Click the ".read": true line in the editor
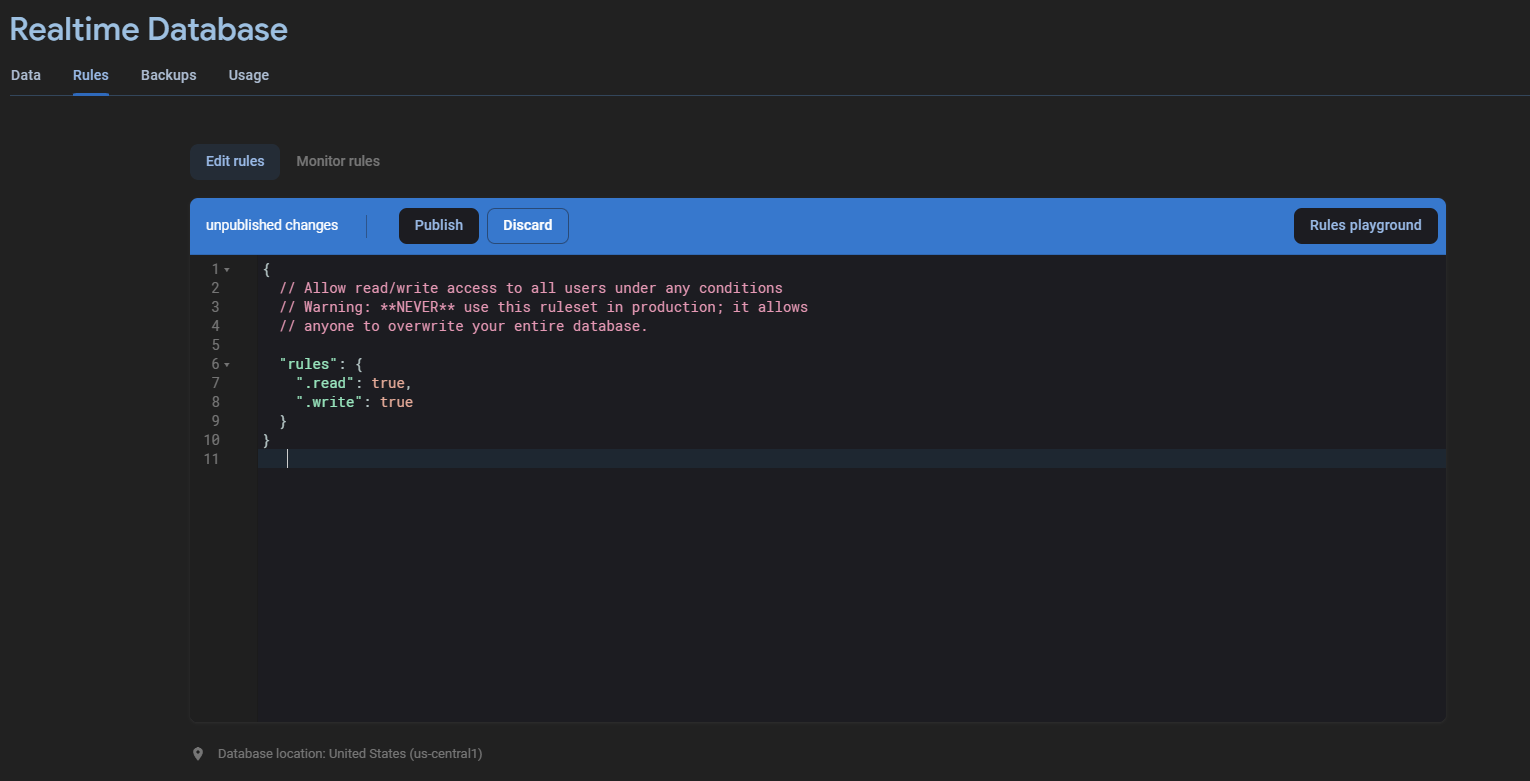The width and height of the screenshot is (1530, 781). click(354, 383)
